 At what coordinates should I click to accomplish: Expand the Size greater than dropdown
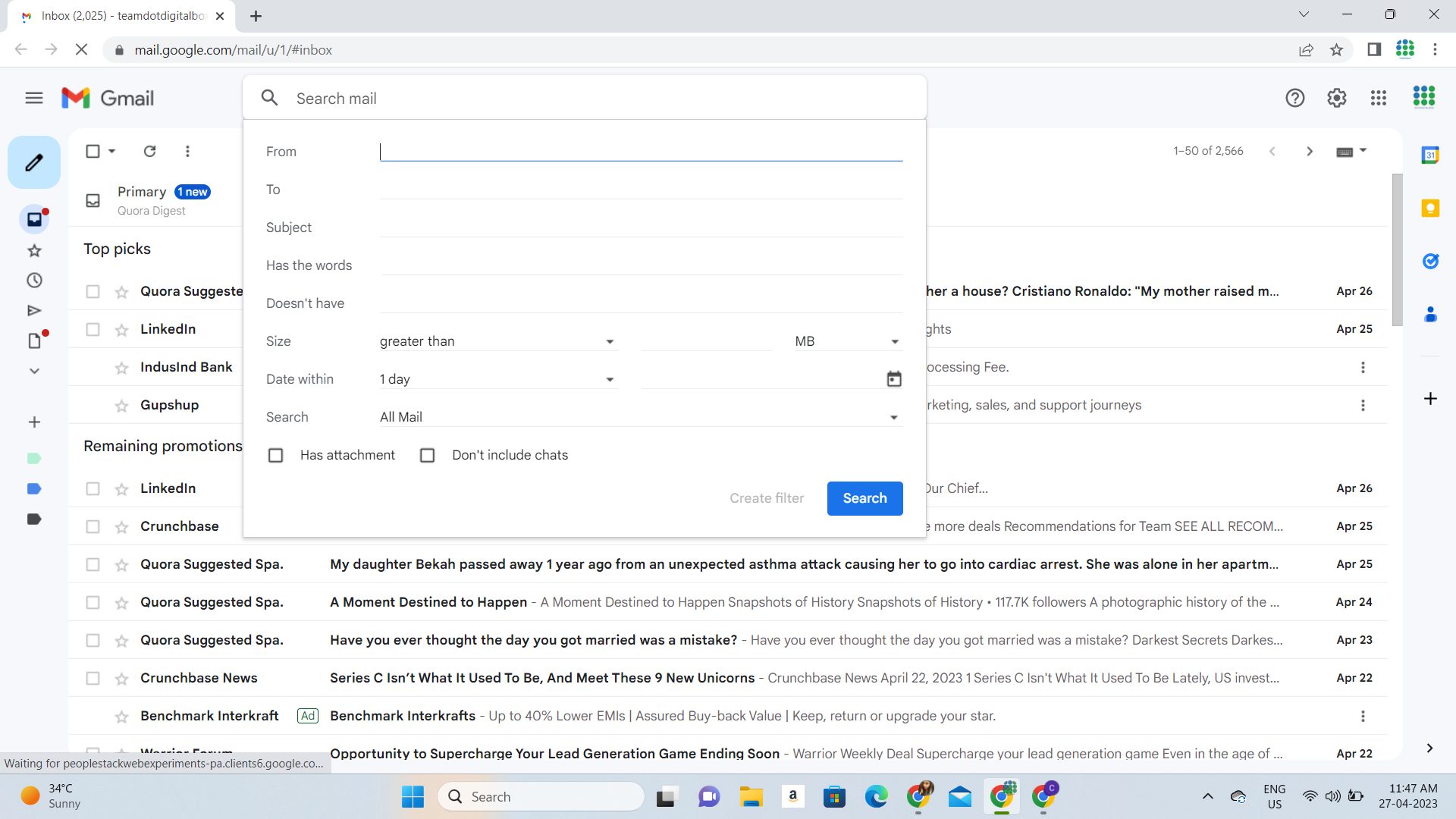coord(611,341)
